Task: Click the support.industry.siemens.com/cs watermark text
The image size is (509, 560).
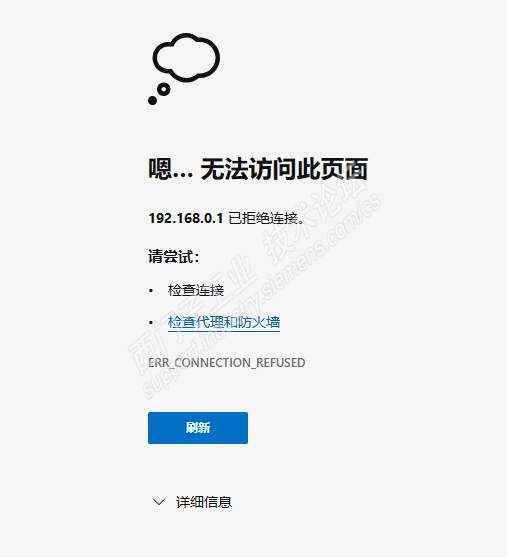Action: [263, 297]
